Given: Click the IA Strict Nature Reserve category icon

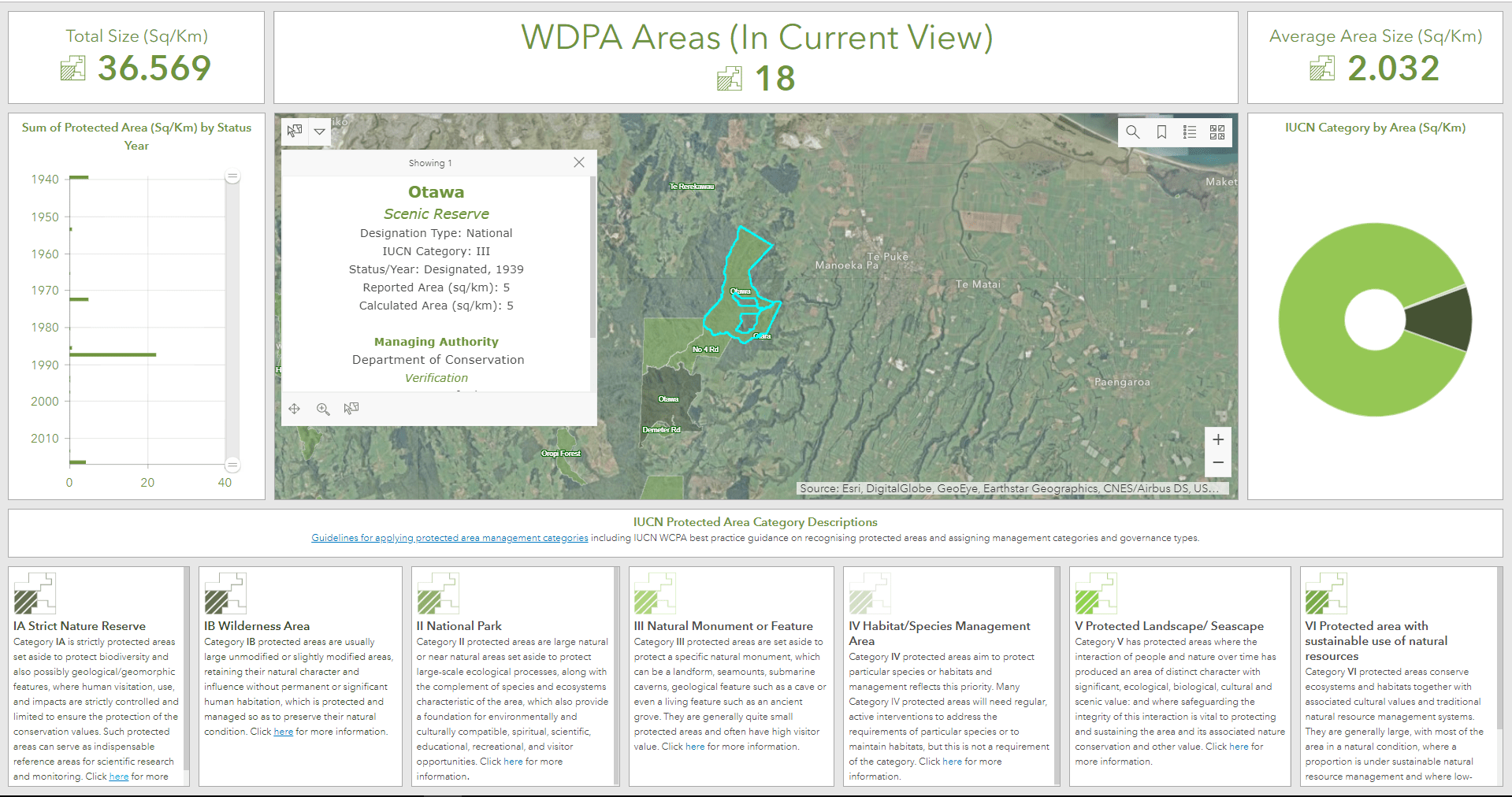Looking at the screenshot, I should point(35,594).
